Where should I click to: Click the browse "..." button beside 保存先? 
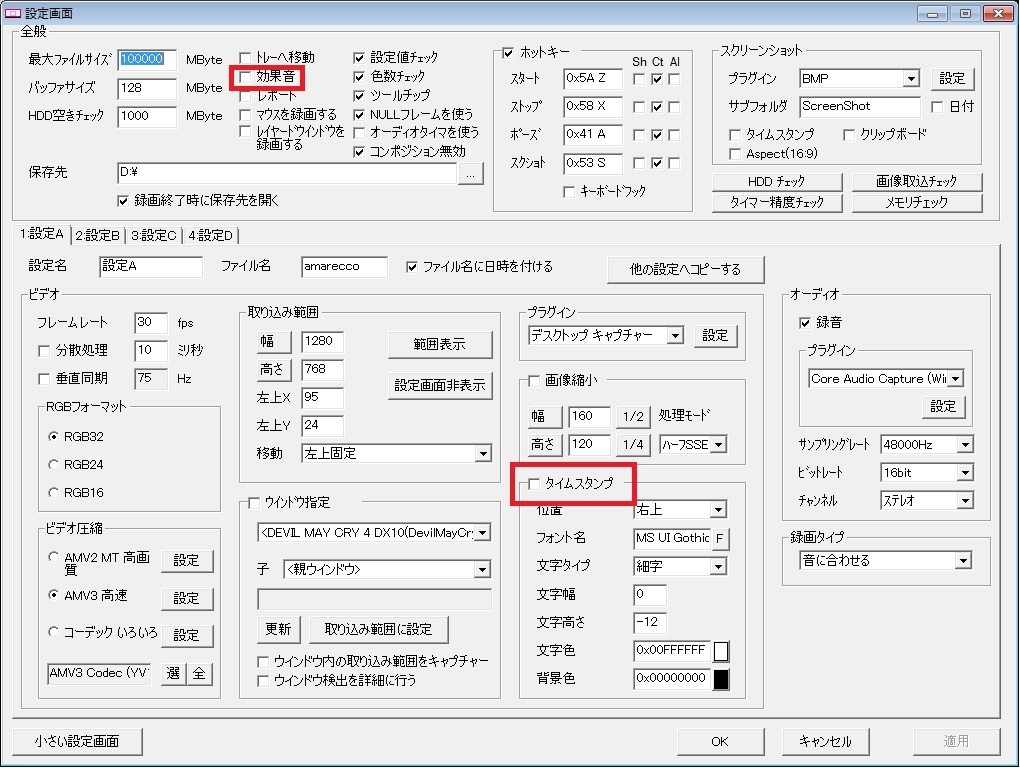[x=472, y=173]
